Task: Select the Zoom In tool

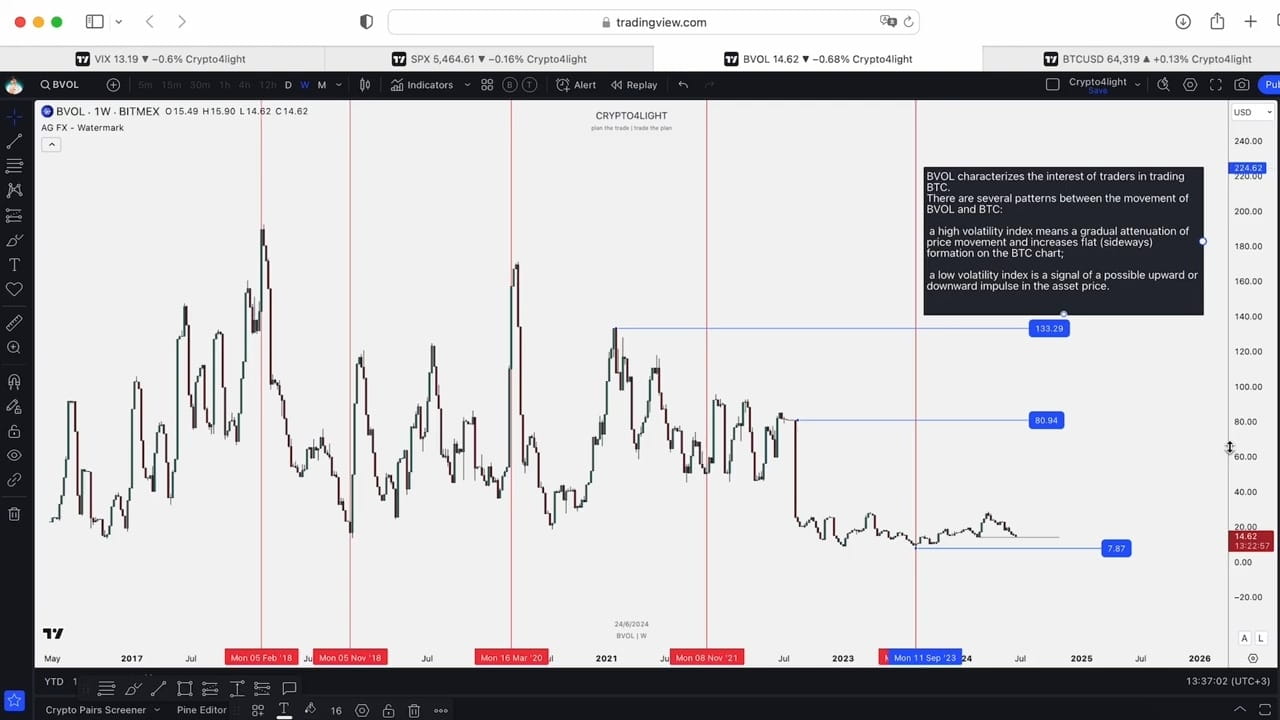Action: 14,347
